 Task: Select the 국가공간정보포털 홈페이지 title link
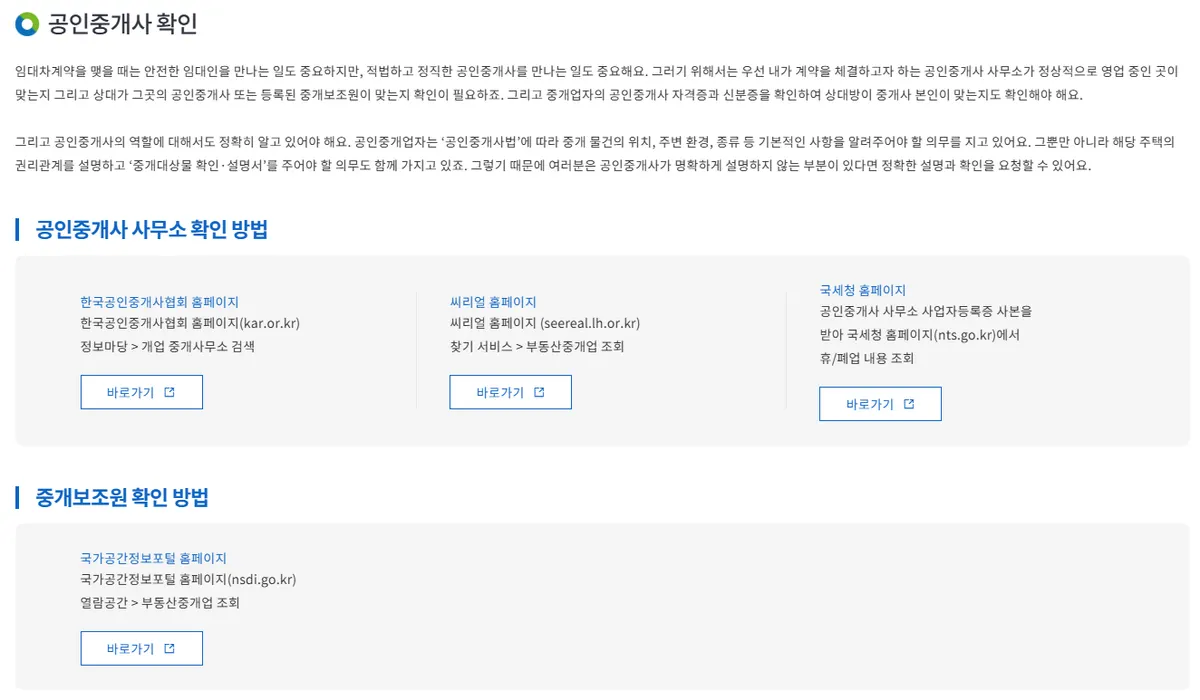[x=153, y=557]
